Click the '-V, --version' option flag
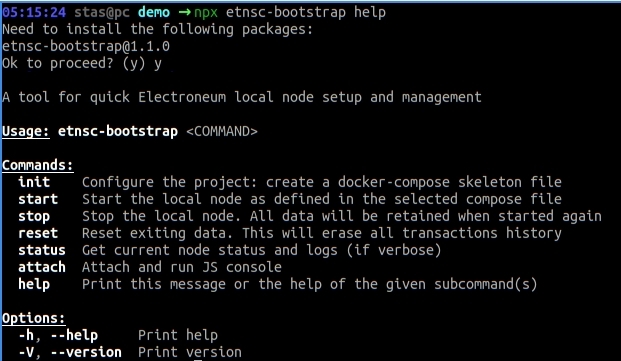 click(70, 352)
